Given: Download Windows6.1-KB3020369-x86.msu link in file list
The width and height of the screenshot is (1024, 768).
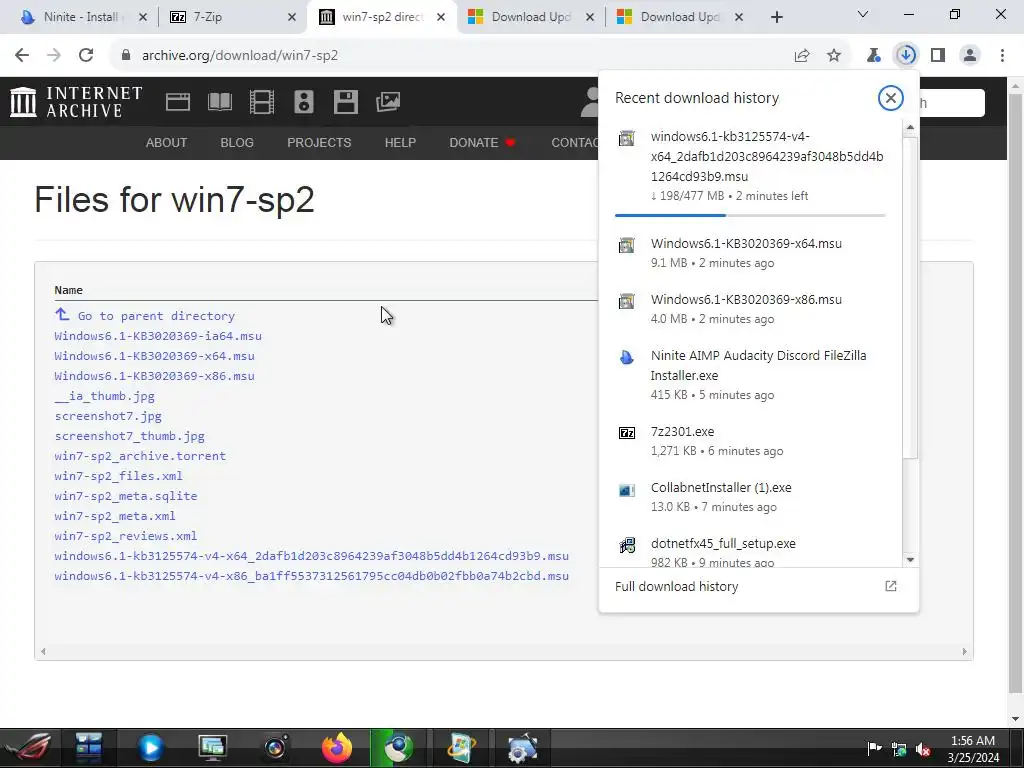Looking at the screenshot, I should 154,376.
